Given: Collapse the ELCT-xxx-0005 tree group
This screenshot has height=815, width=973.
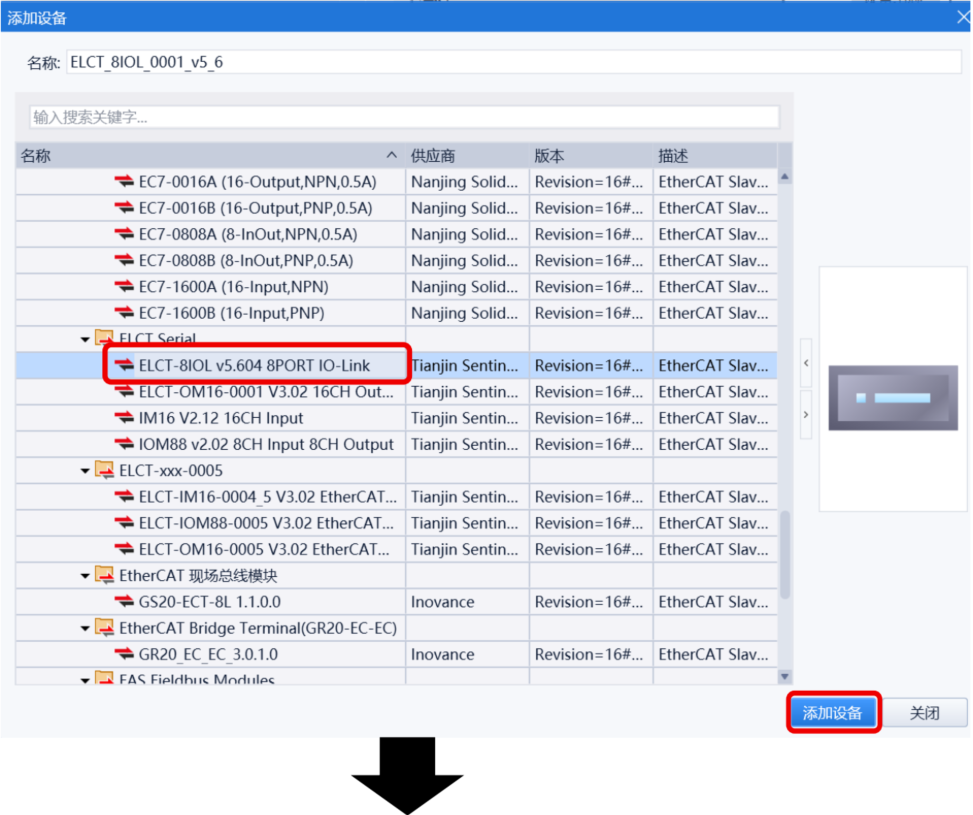Looking at the screenshot, I should click(x=86, y=471).
